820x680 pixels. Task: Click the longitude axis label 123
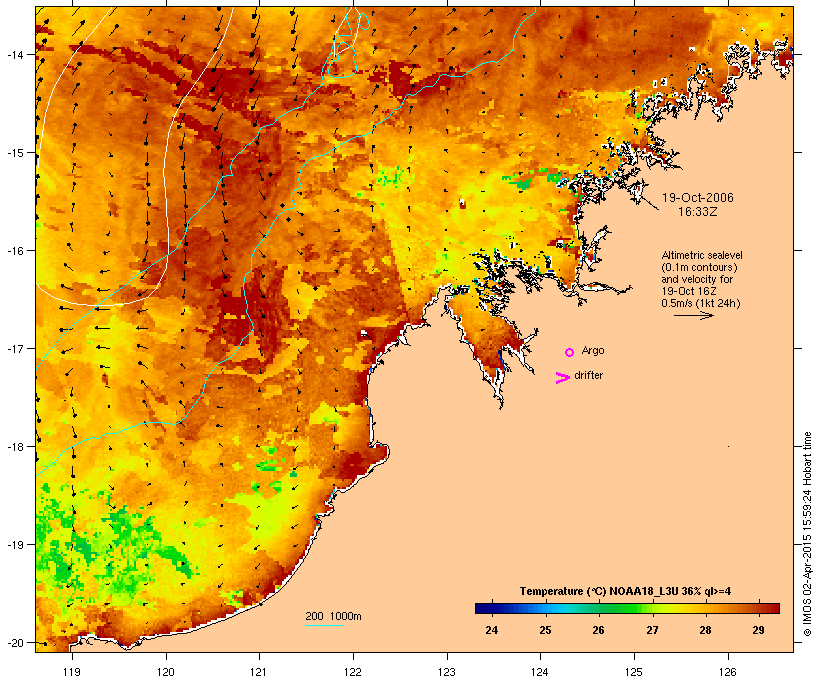click(447, 672)
